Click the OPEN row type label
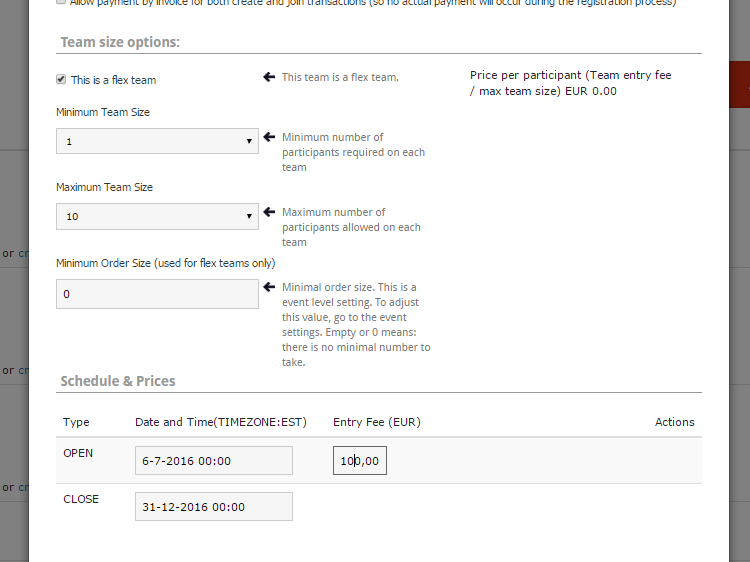Viewport: 750px width, 562px height. [x=78, y=453]
